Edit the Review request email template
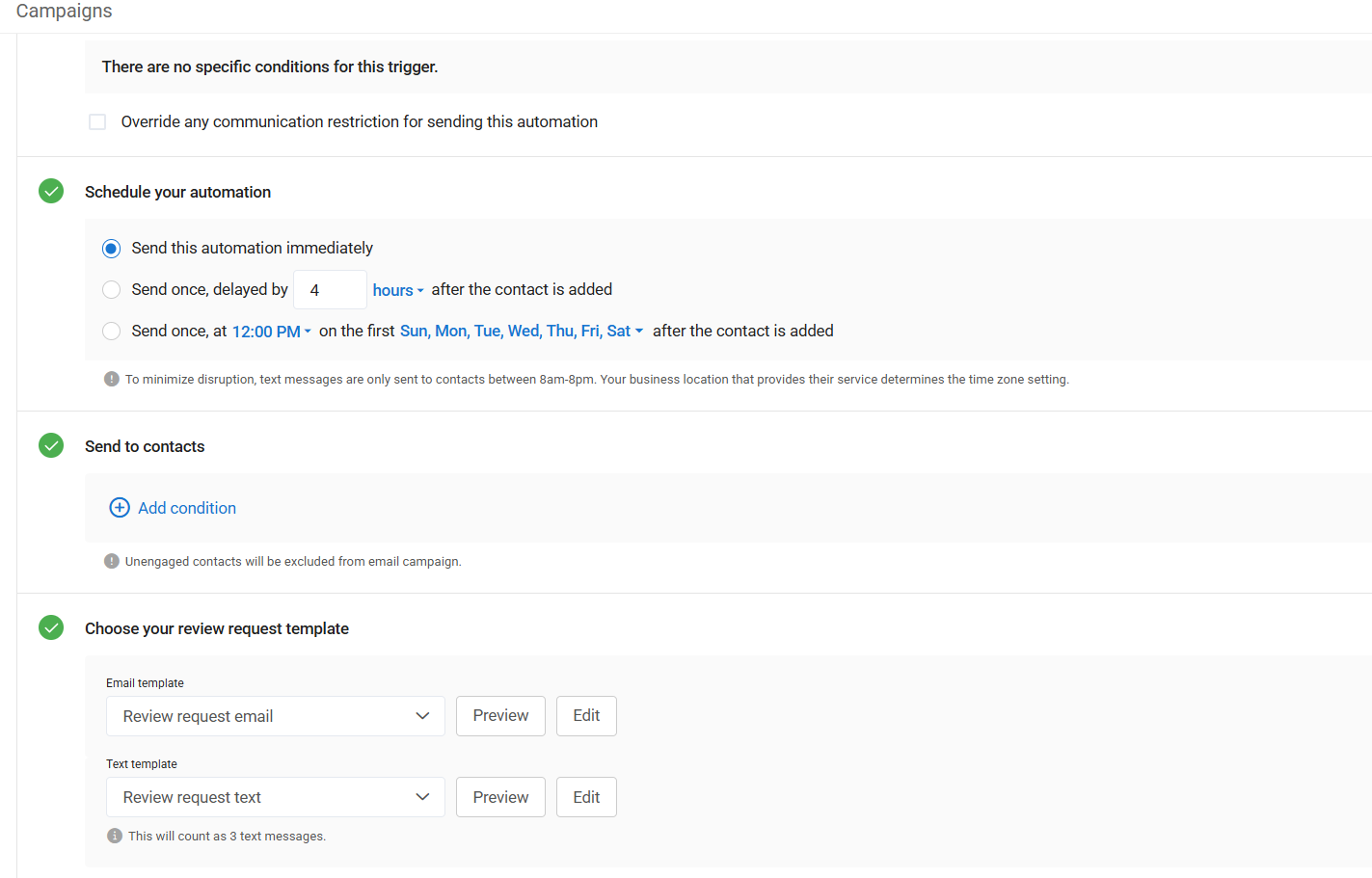Screen dimensions: 1372x878 coord(586,716)
